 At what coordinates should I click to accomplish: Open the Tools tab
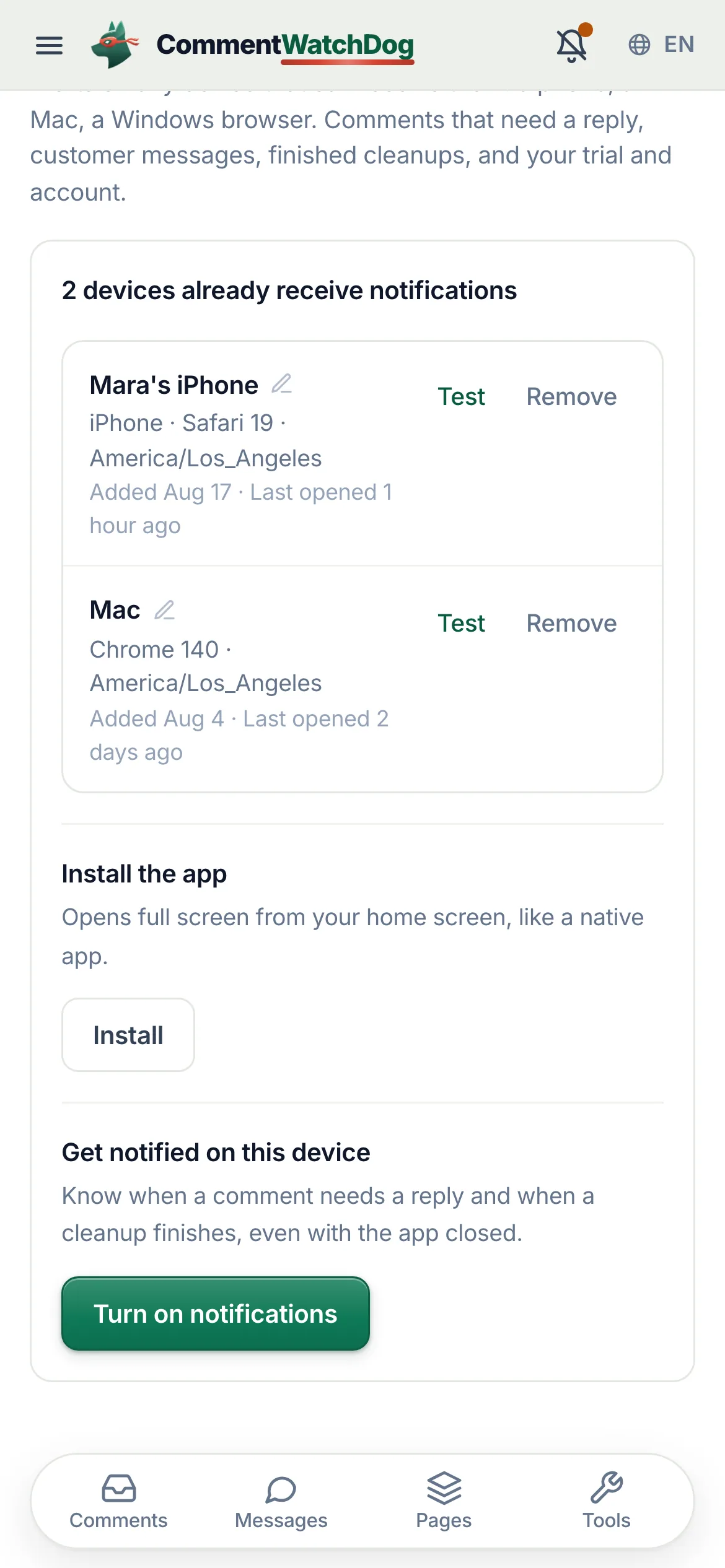[607, 1501]
